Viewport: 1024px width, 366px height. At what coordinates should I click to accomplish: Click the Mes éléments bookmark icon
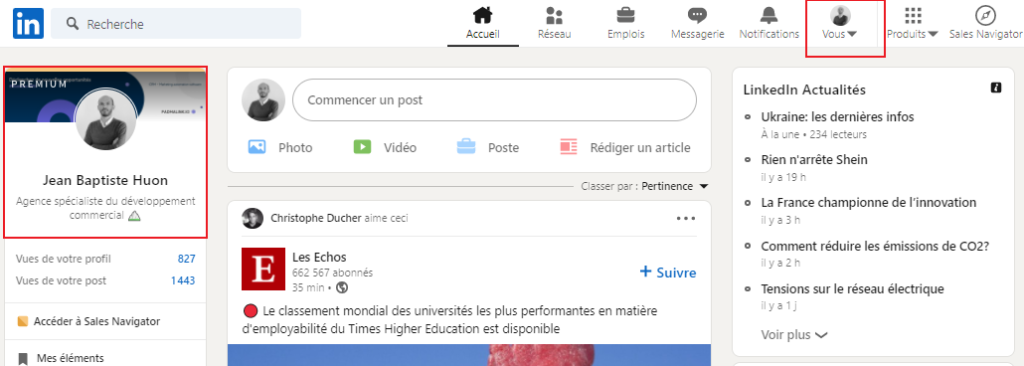coord(24,358)
